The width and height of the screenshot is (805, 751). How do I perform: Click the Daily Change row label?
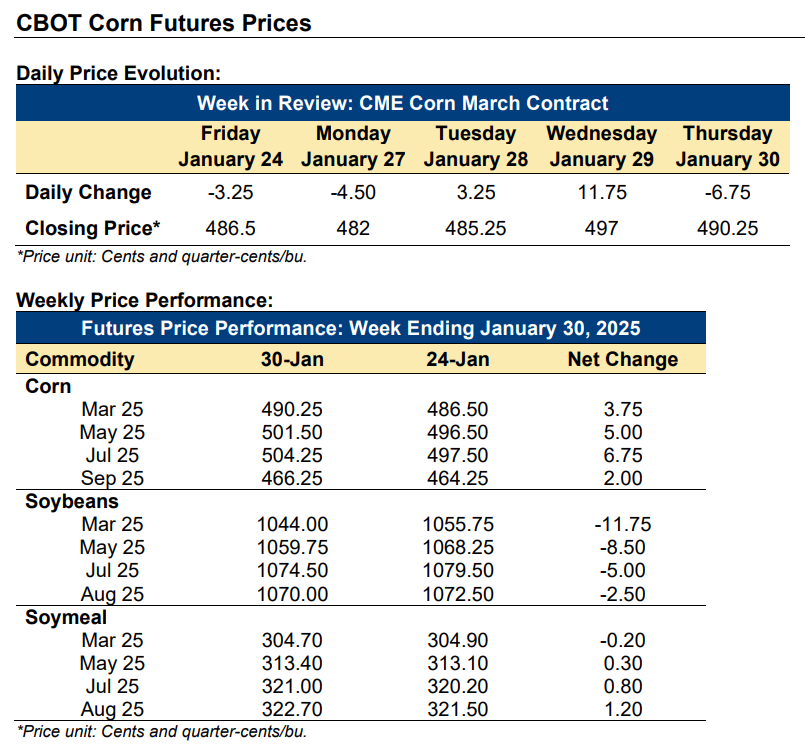point(88,192)
